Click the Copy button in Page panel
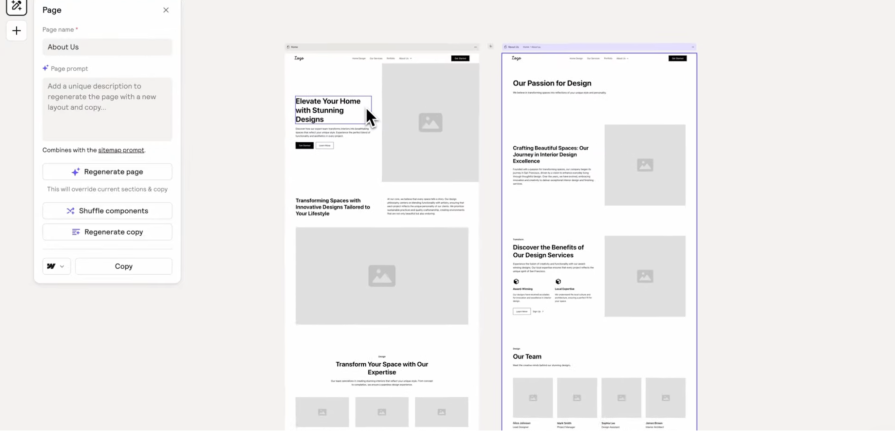The height and width of the screenshot is (431, 895). pyautogui.click(x=123, y=266)
